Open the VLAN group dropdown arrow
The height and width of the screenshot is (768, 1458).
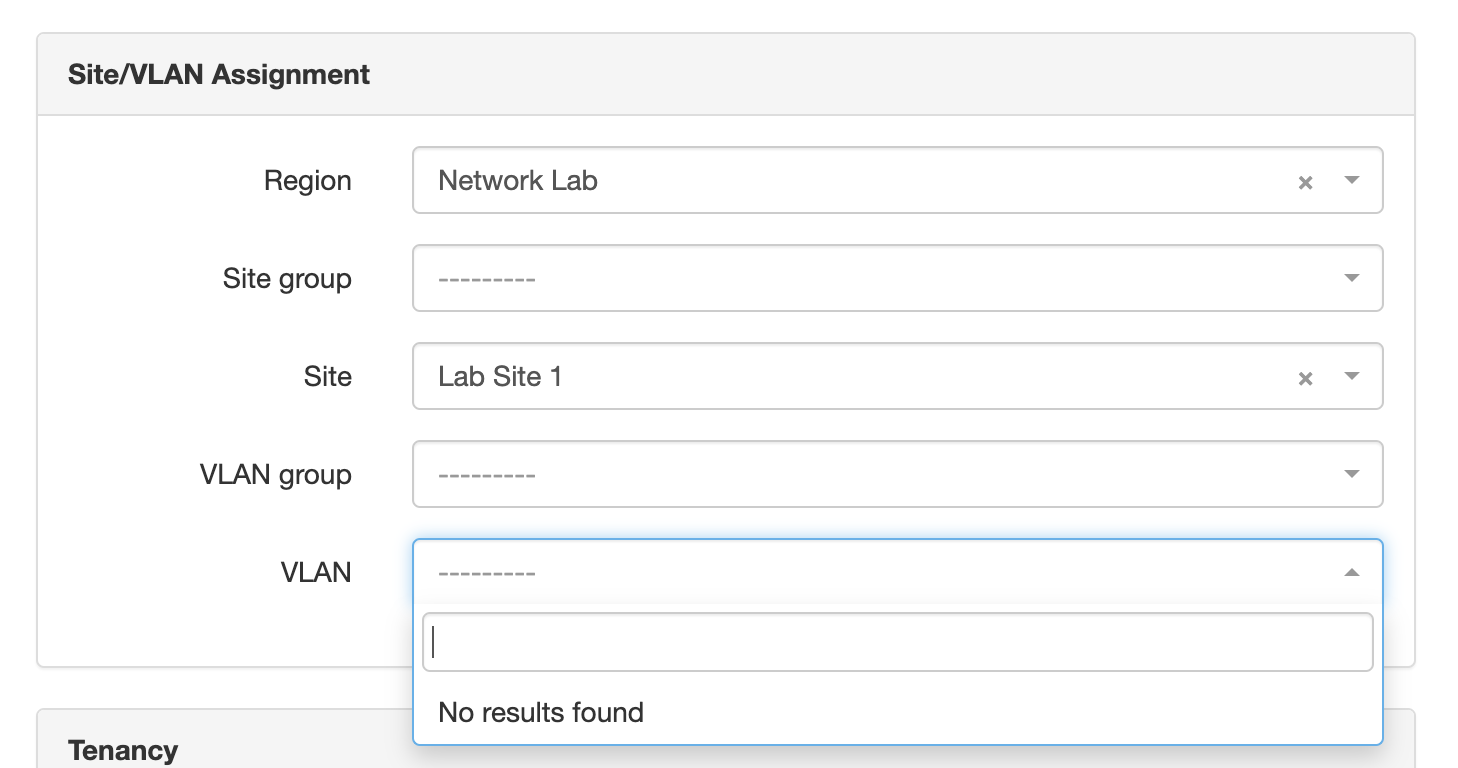pos(1352,474)
